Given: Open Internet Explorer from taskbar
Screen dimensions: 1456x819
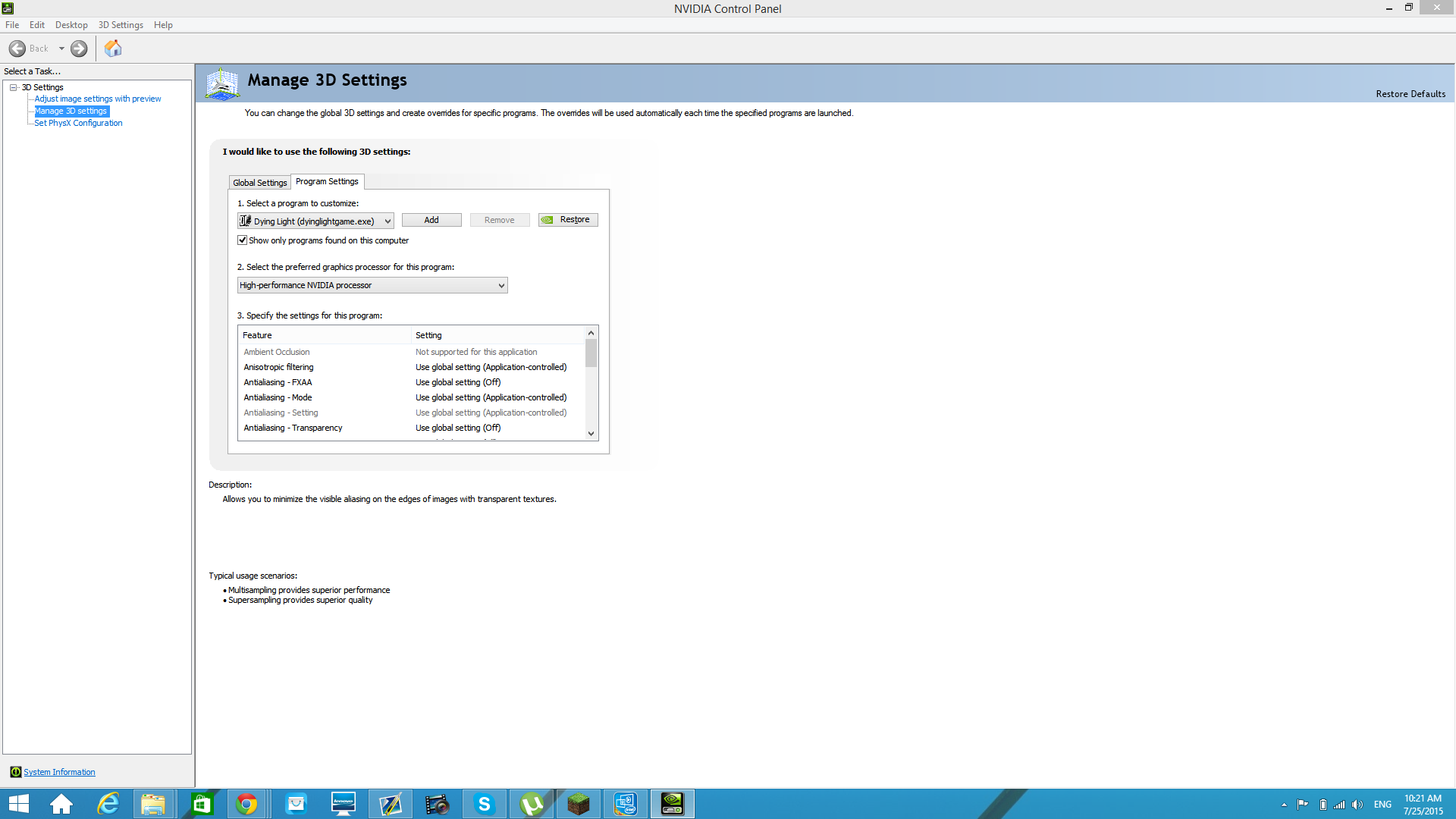Looking at the screenshot, I should (x=108, y=804).
